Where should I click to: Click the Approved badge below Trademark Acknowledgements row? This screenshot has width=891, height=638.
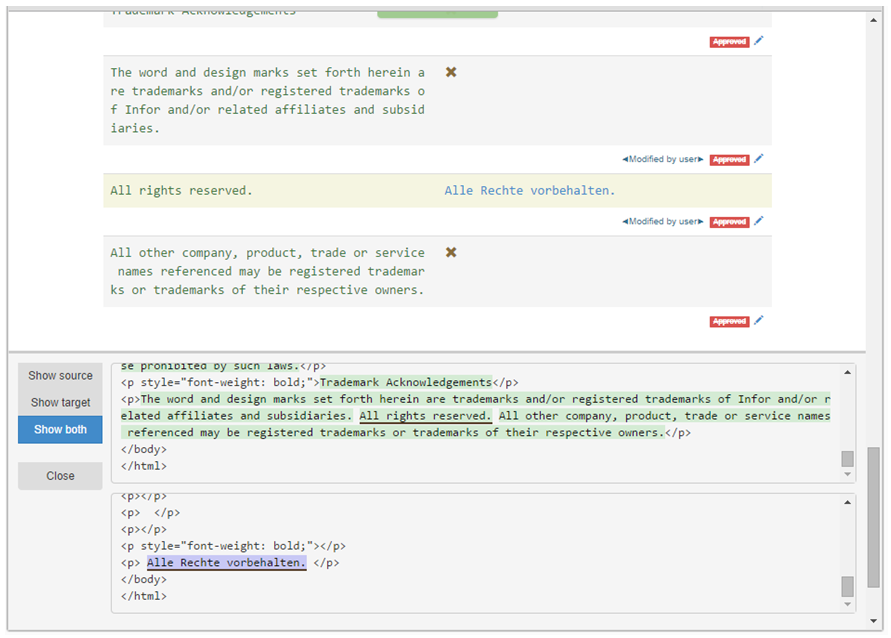pyautogui.click(x=729, y=42)
